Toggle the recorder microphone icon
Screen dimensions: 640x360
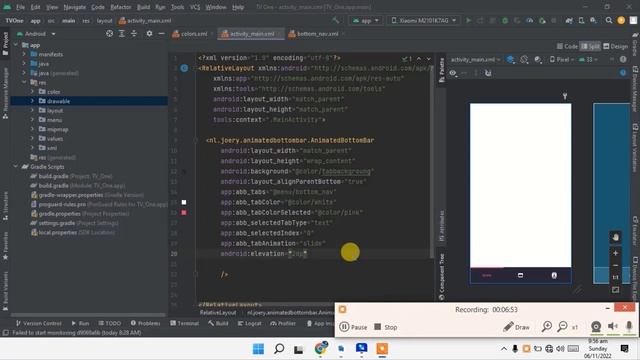tap(629, 326)
